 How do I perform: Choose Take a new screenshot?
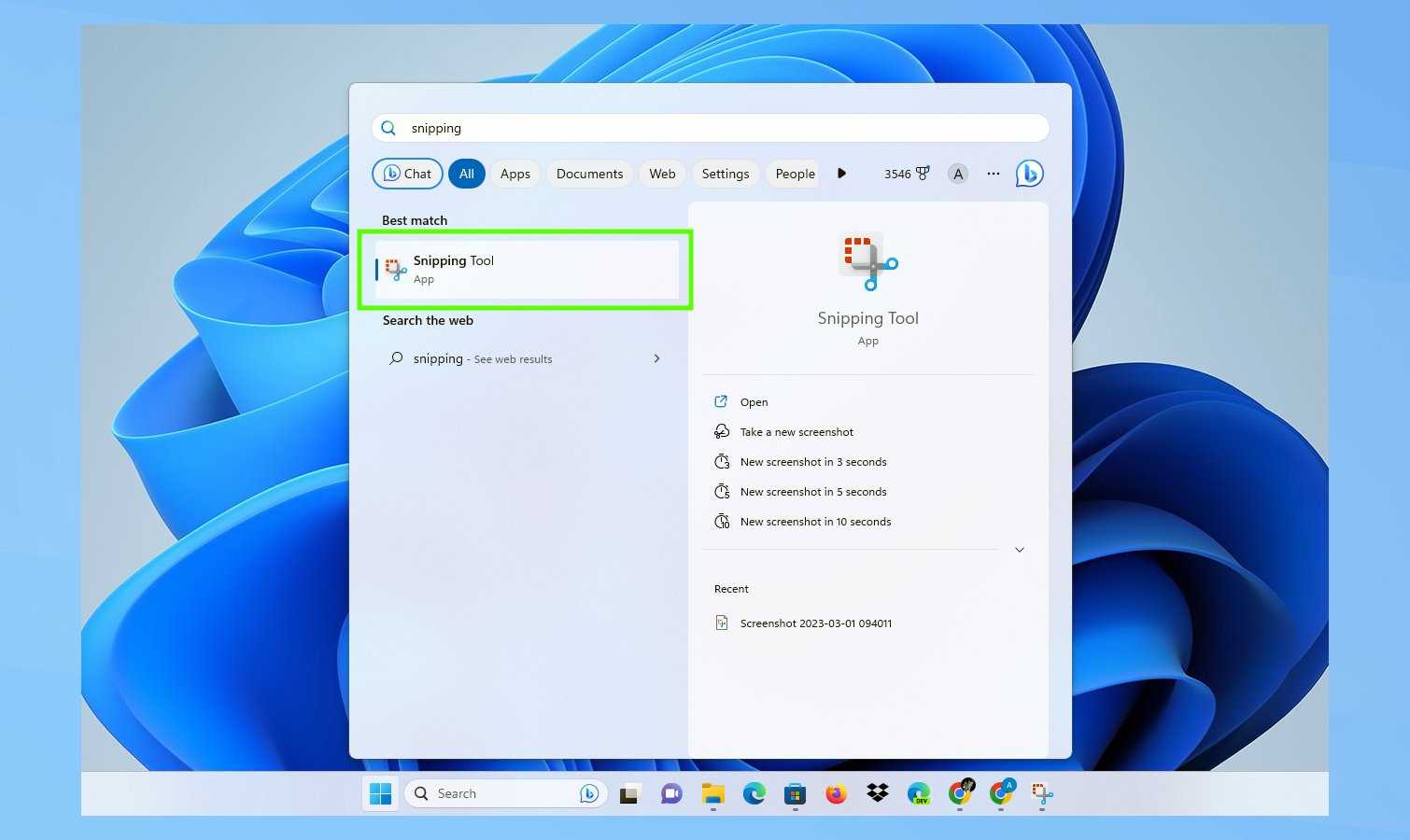click(796, 432)
